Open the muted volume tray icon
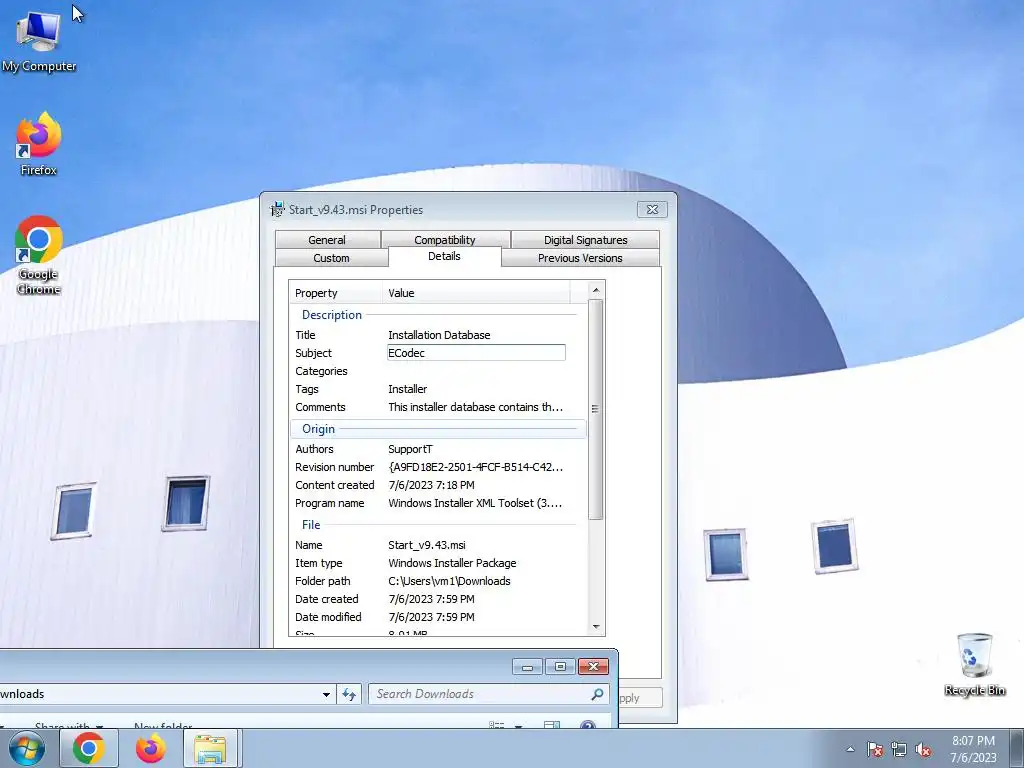This screenshot has height=768, width=1024. pyautogui.click(x=923, y=749)
